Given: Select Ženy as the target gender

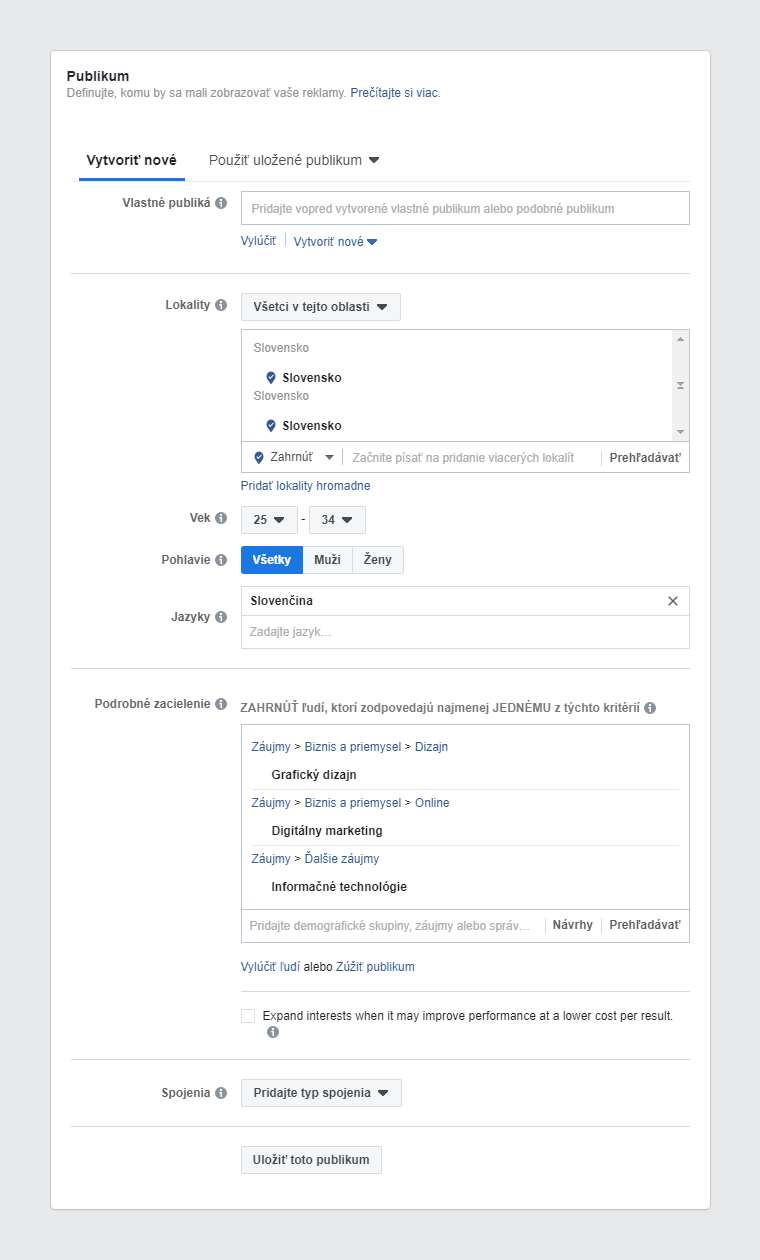Looking at the screenshot, I should click(x=377, y=560).
